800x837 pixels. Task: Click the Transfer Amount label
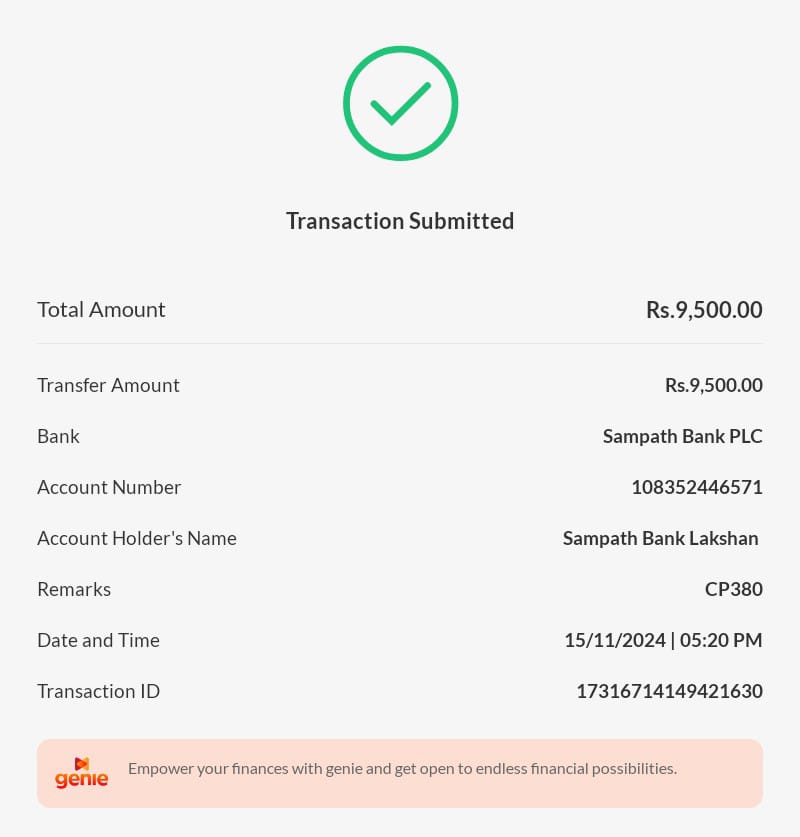pyautogui.click(x=108, y=385)
